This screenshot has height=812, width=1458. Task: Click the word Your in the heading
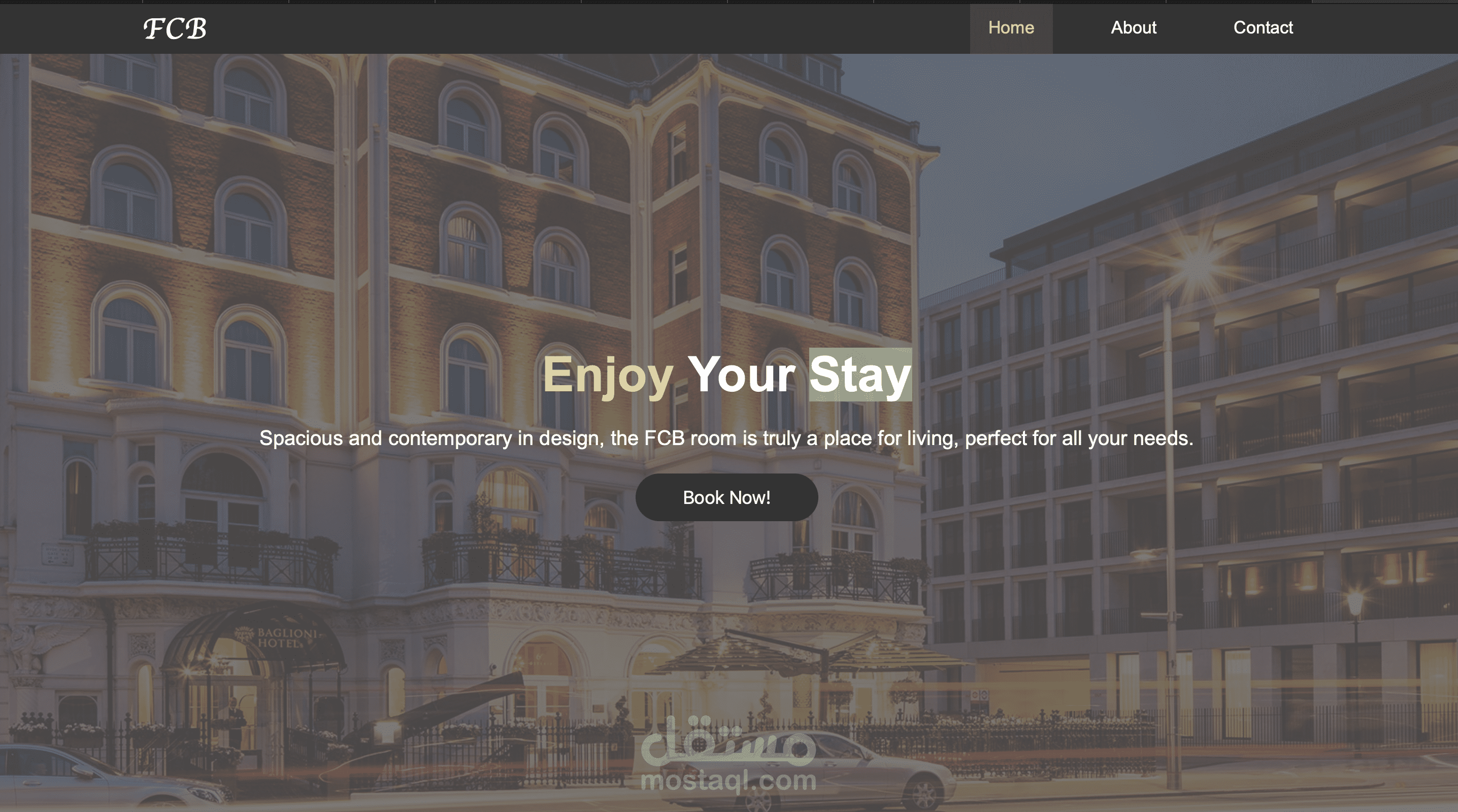(741, 374)
